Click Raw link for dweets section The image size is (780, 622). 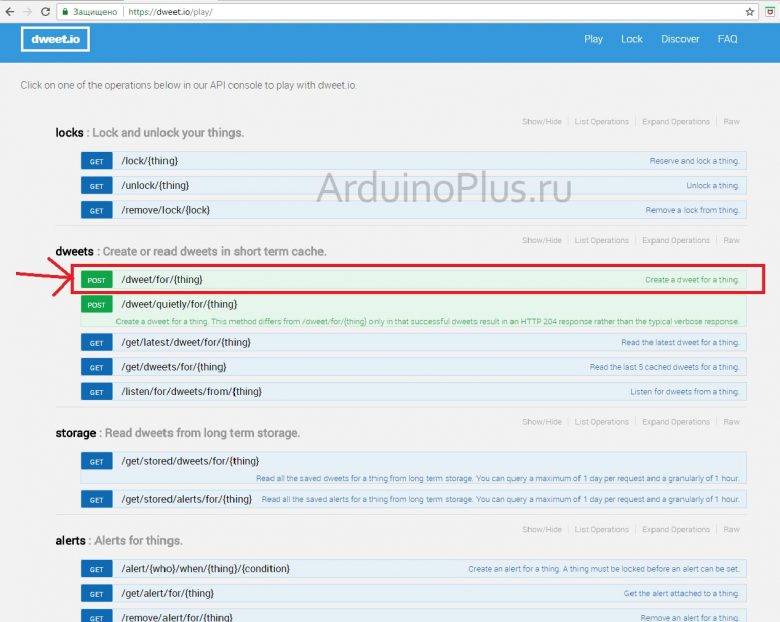click(x=731, y=240)
